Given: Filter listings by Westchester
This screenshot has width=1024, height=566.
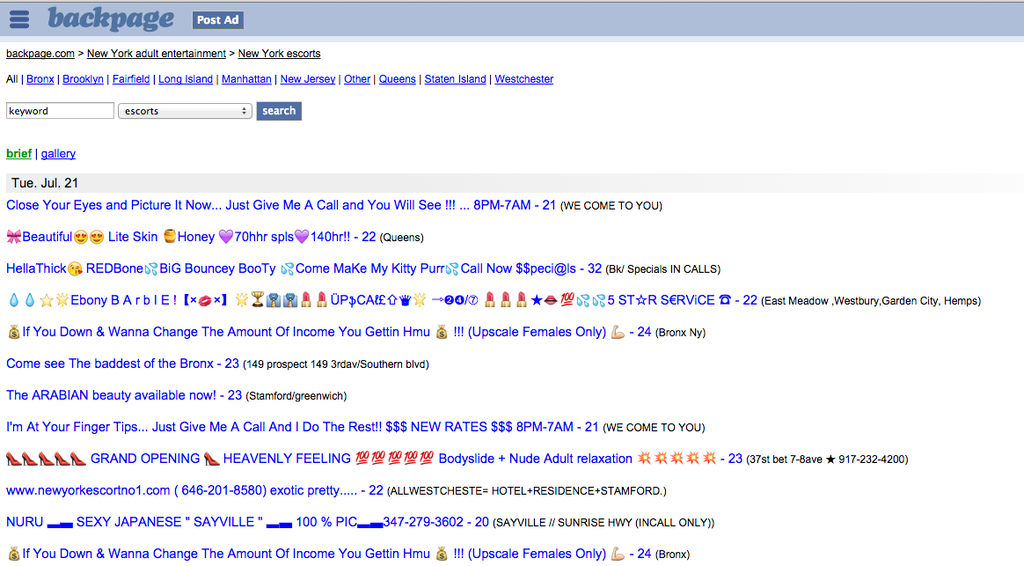Looking at the screenshot, I should pos(524,79).
